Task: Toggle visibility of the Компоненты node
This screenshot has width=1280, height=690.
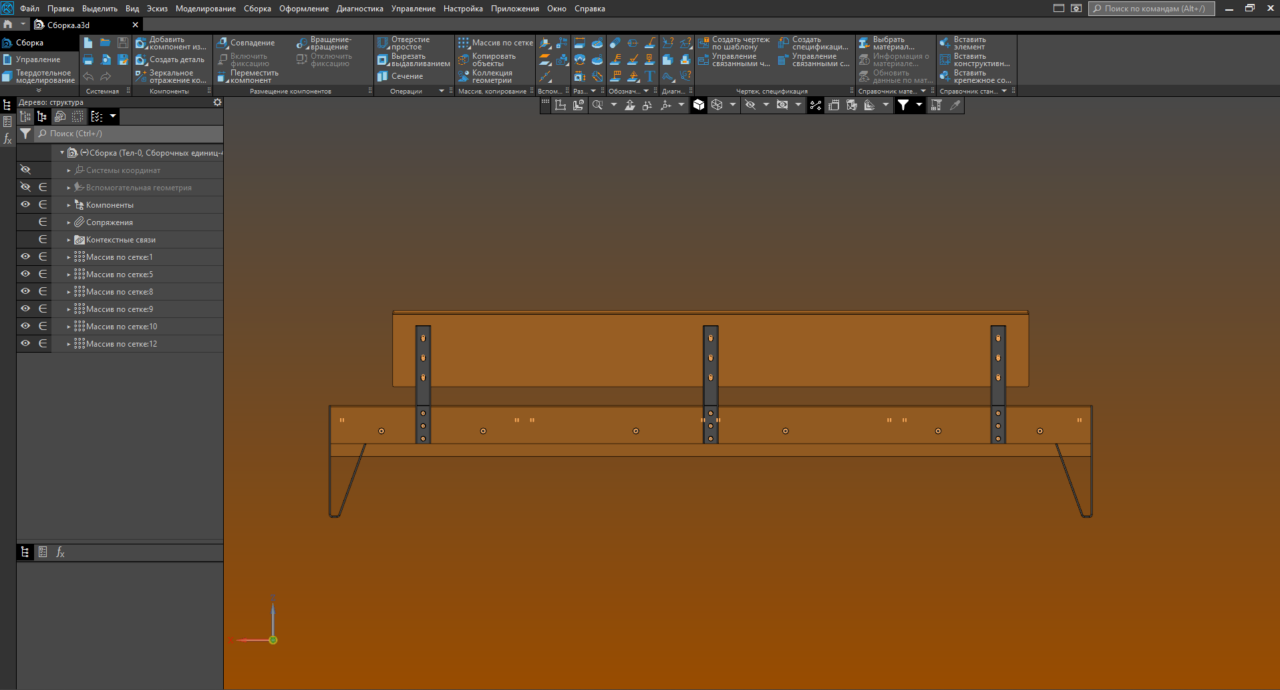Action: tap(25, 205)
